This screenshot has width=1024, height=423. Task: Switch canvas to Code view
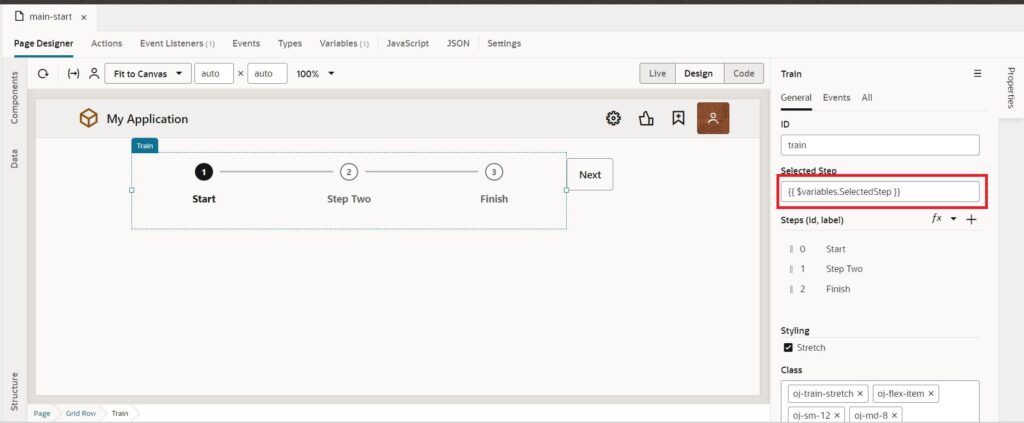[x=744, y=74]
